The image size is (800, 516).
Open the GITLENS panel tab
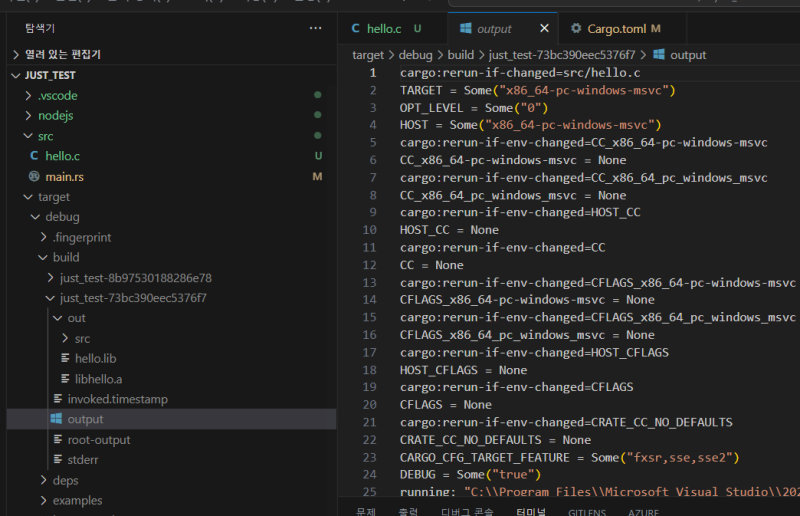587,511
